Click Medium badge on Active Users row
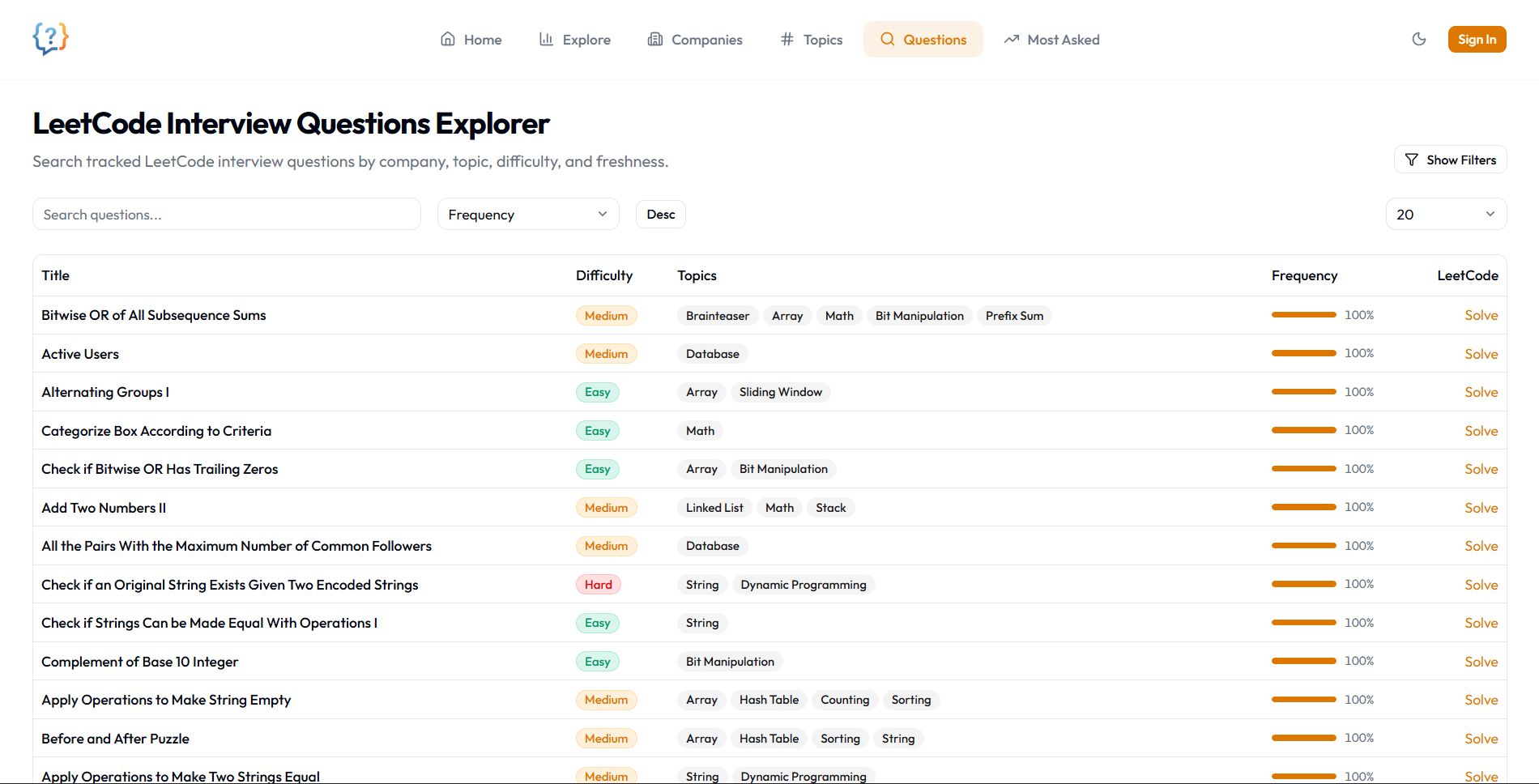The height and width of the screenshot is (784, 1539). 606,354
